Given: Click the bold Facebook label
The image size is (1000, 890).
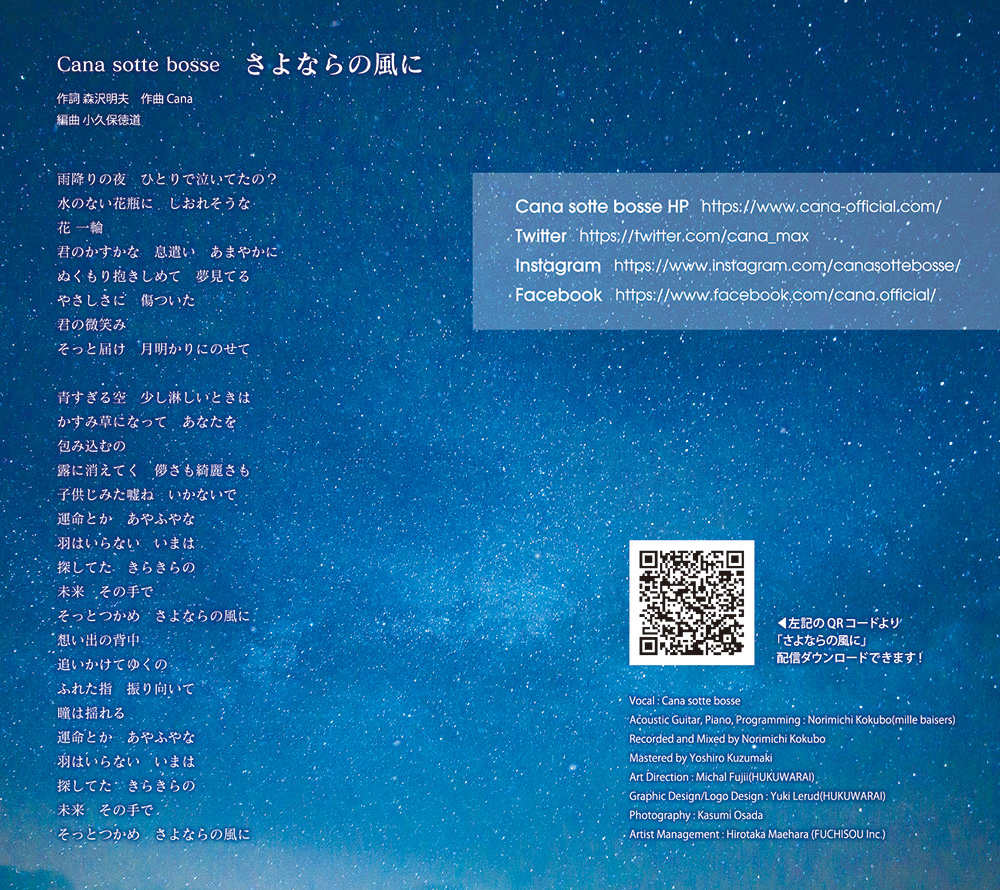Looking at the screenshot, I should pyautogui.click(x=559, y=295).
